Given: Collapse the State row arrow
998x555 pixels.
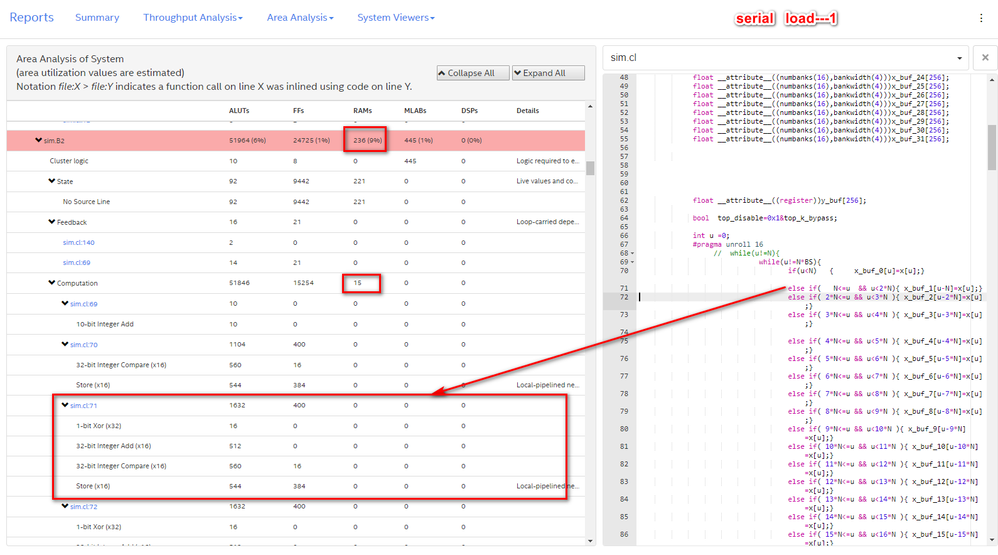Looking at the screenshot, I should point(52,181).
